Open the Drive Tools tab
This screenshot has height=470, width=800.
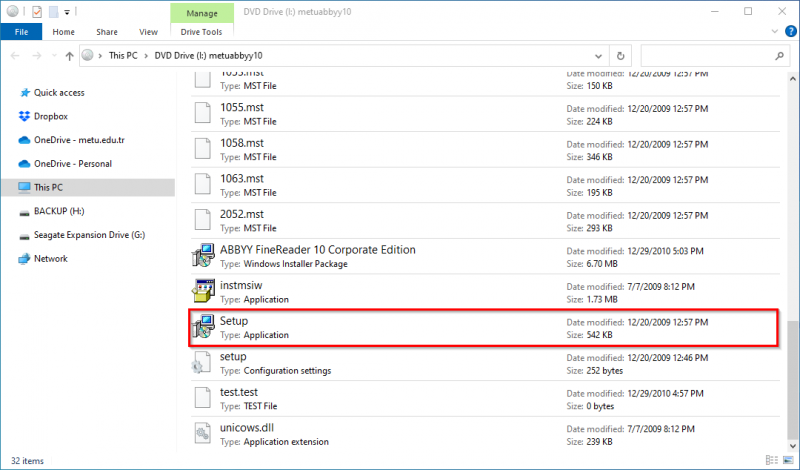pyautogui.click(x=202, y=32)
